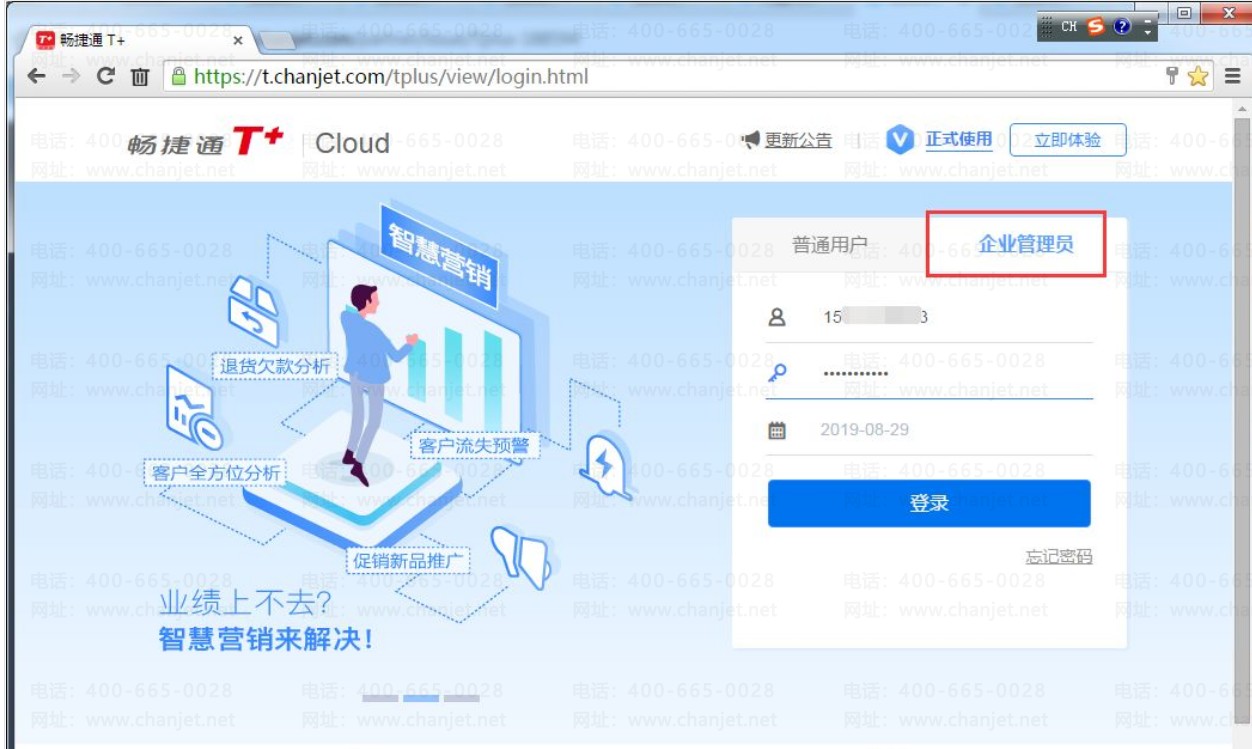This screenshot has height=749, width=1252.
Task: Click the password input field
Action: tap(930, 373)
